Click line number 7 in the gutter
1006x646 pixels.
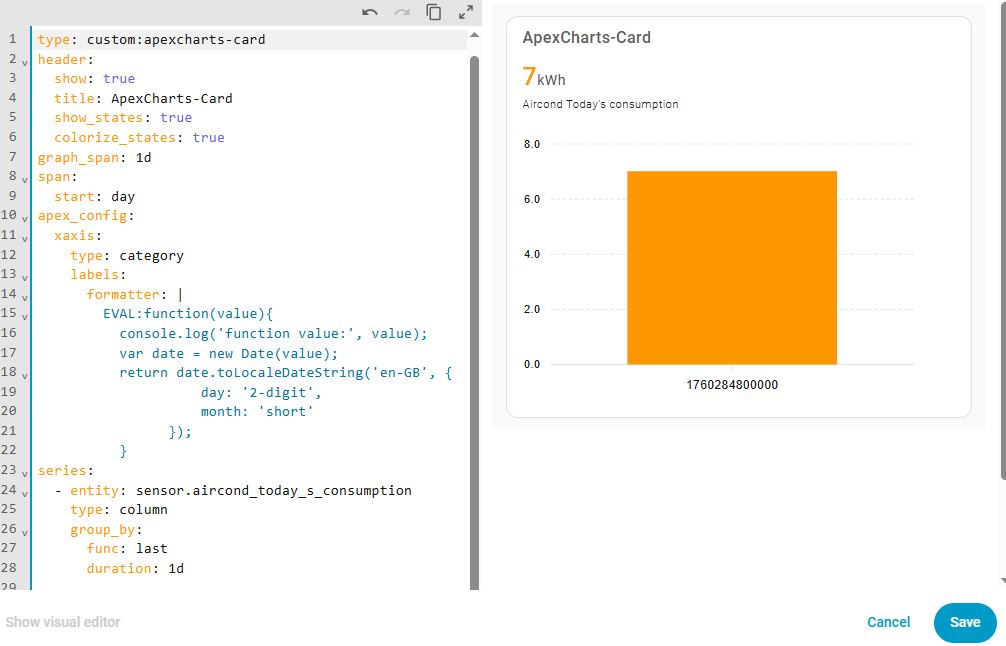coord(12,157)
